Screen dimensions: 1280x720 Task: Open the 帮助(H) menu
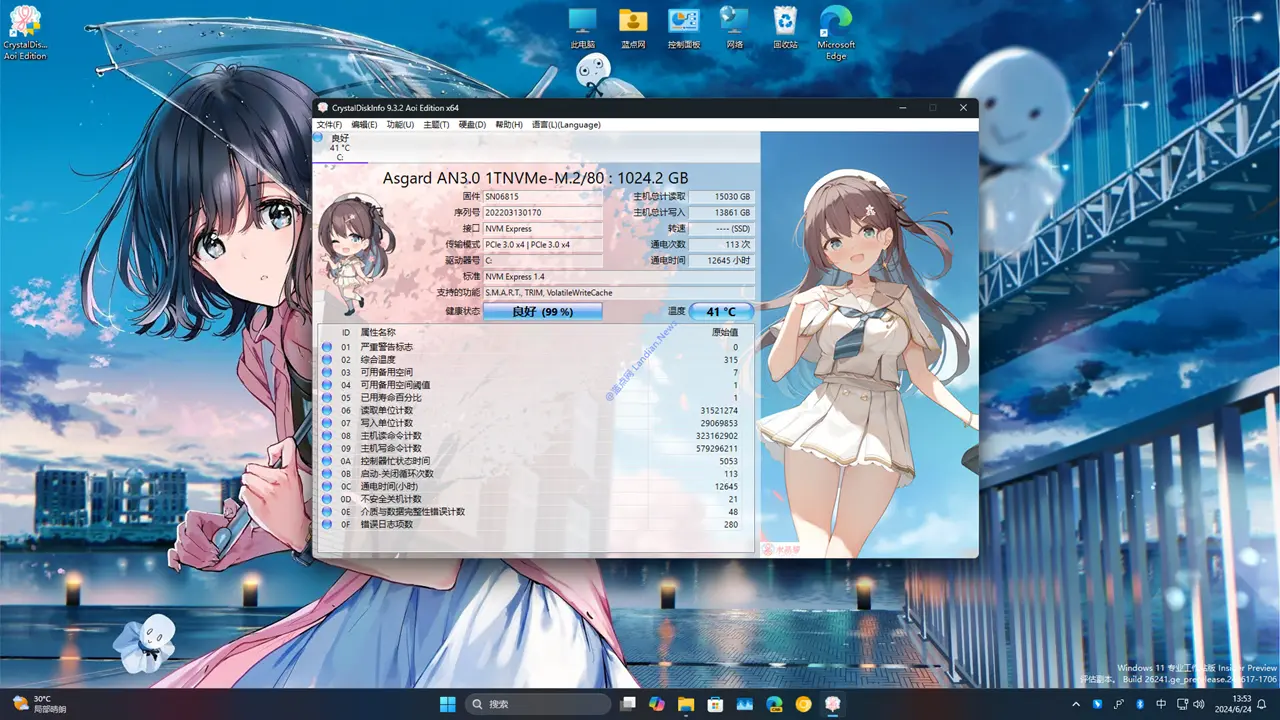509,125
